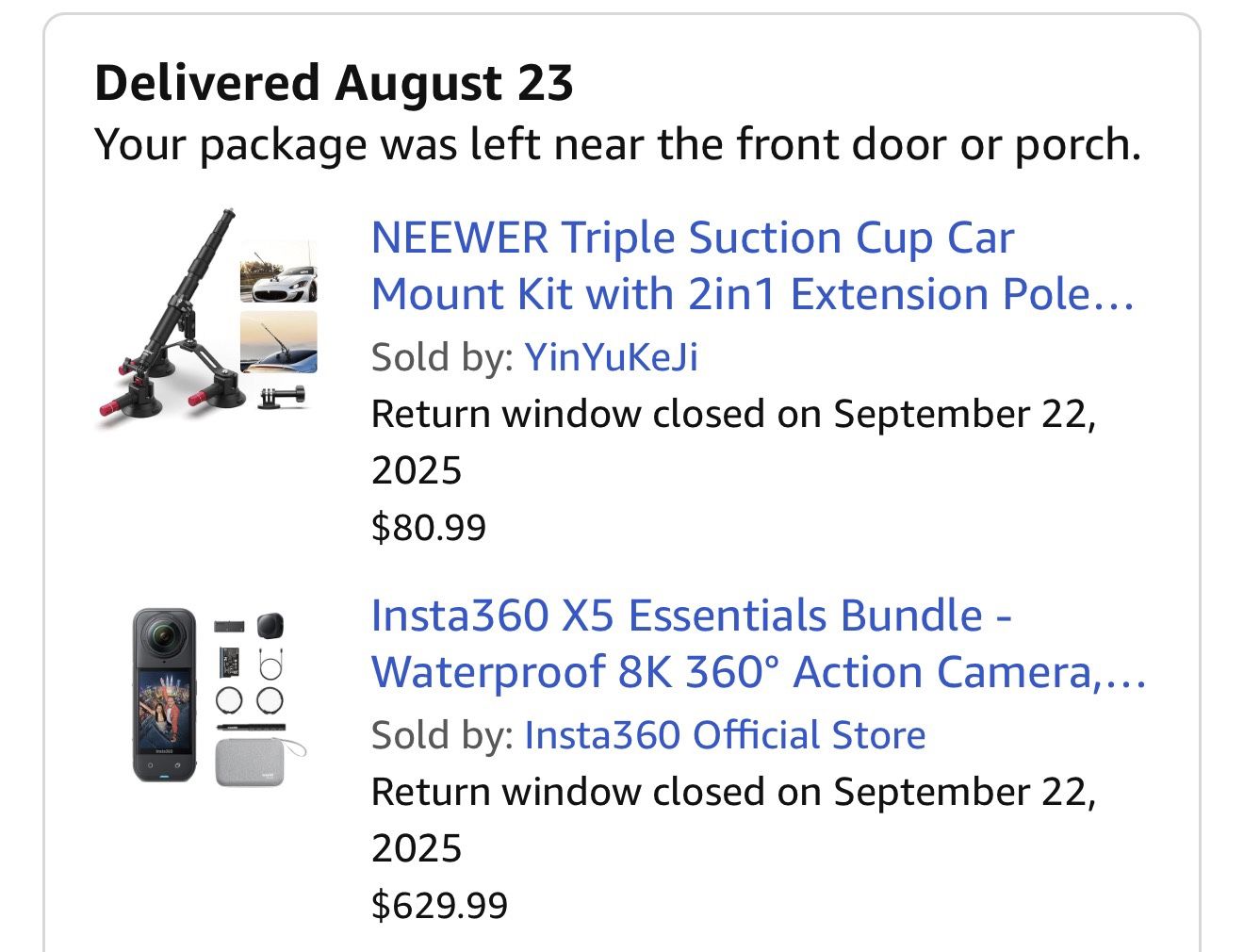Click the package left near front door message

click(617, 144)
